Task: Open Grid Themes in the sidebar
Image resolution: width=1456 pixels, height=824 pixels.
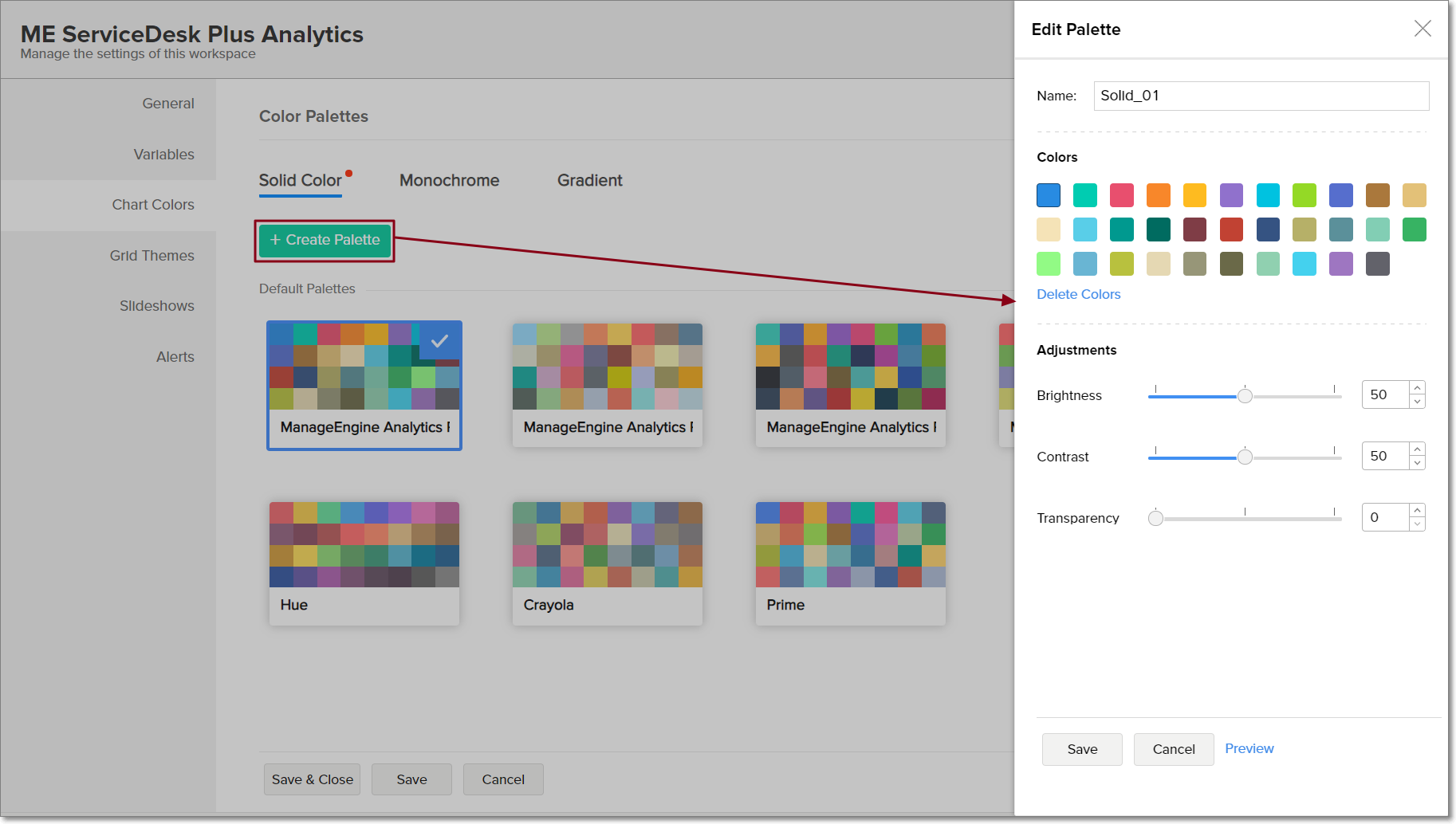Action: point(152,256)
